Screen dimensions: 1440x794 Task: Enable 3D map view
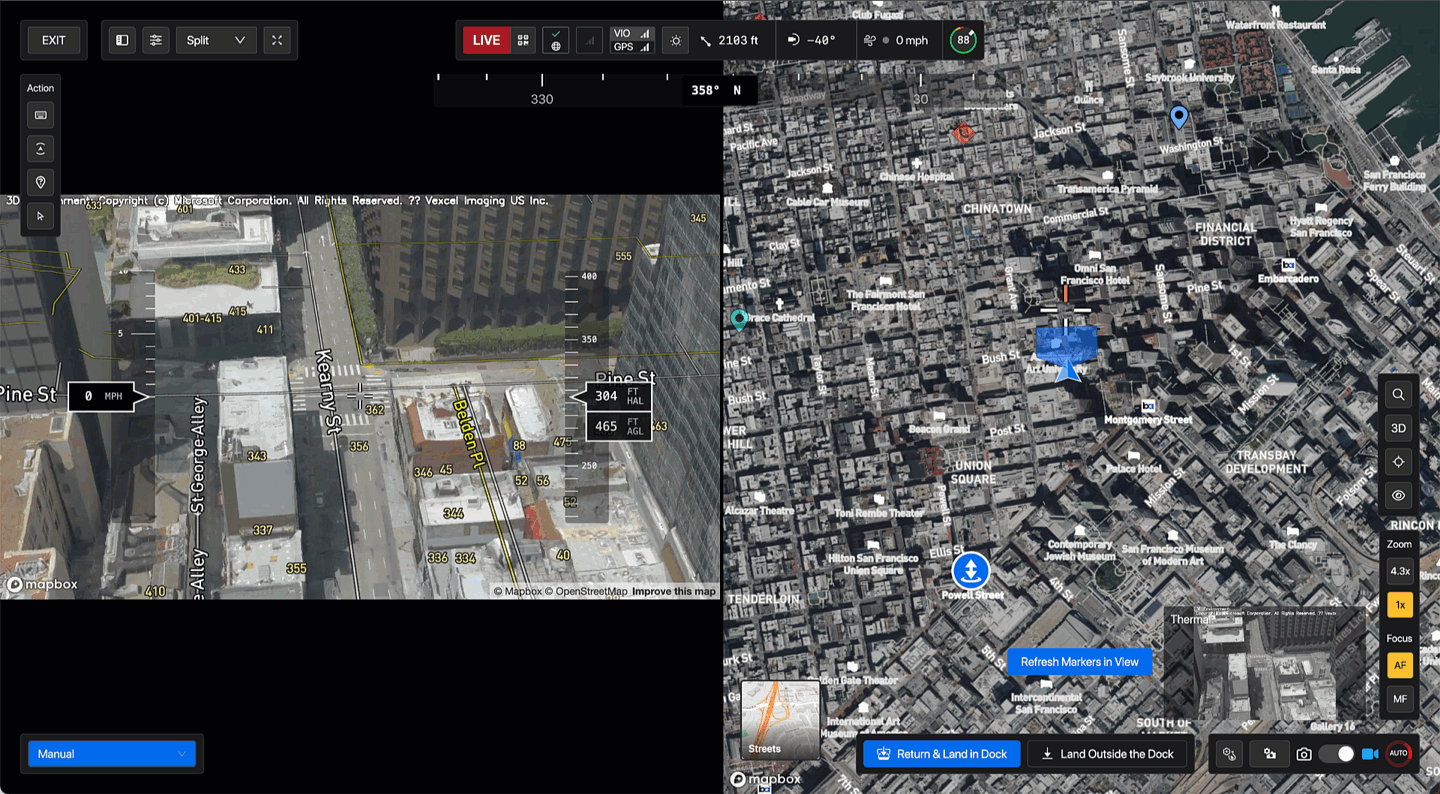point(1398,428)
